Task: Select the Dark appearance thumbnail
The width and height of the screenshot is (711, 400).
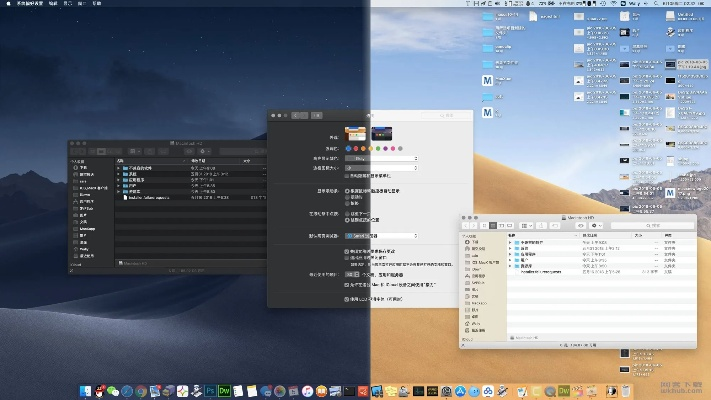Action: point(381,133)
